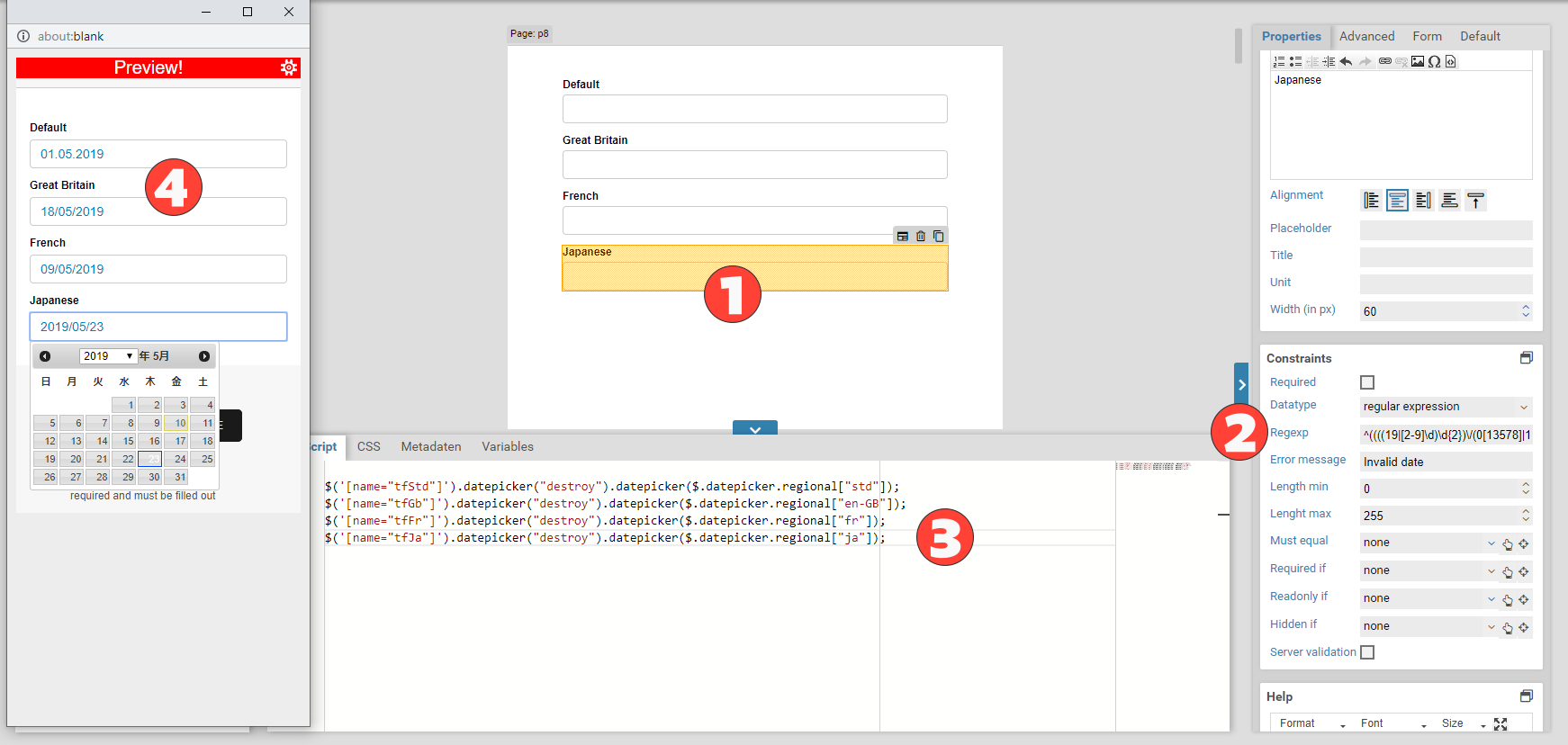Viewport: 1568px width, 745px height.
Task: Open the special character Omega tool
Action: (x=1434, y=62)
